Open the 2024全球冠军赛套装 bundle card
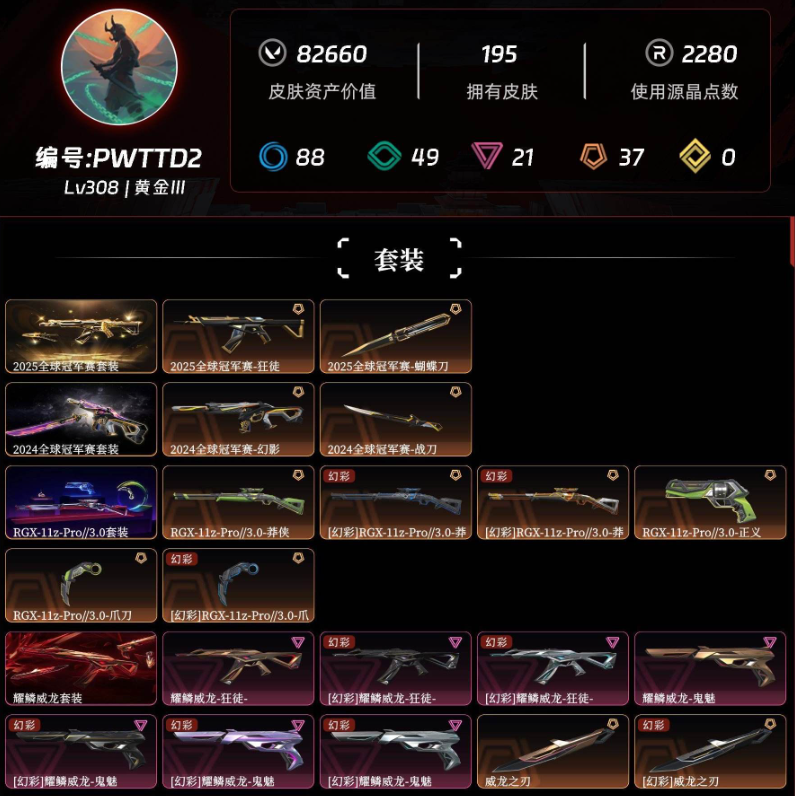The height and width of the screenshot is (796, 795). [x=81, y=419]
